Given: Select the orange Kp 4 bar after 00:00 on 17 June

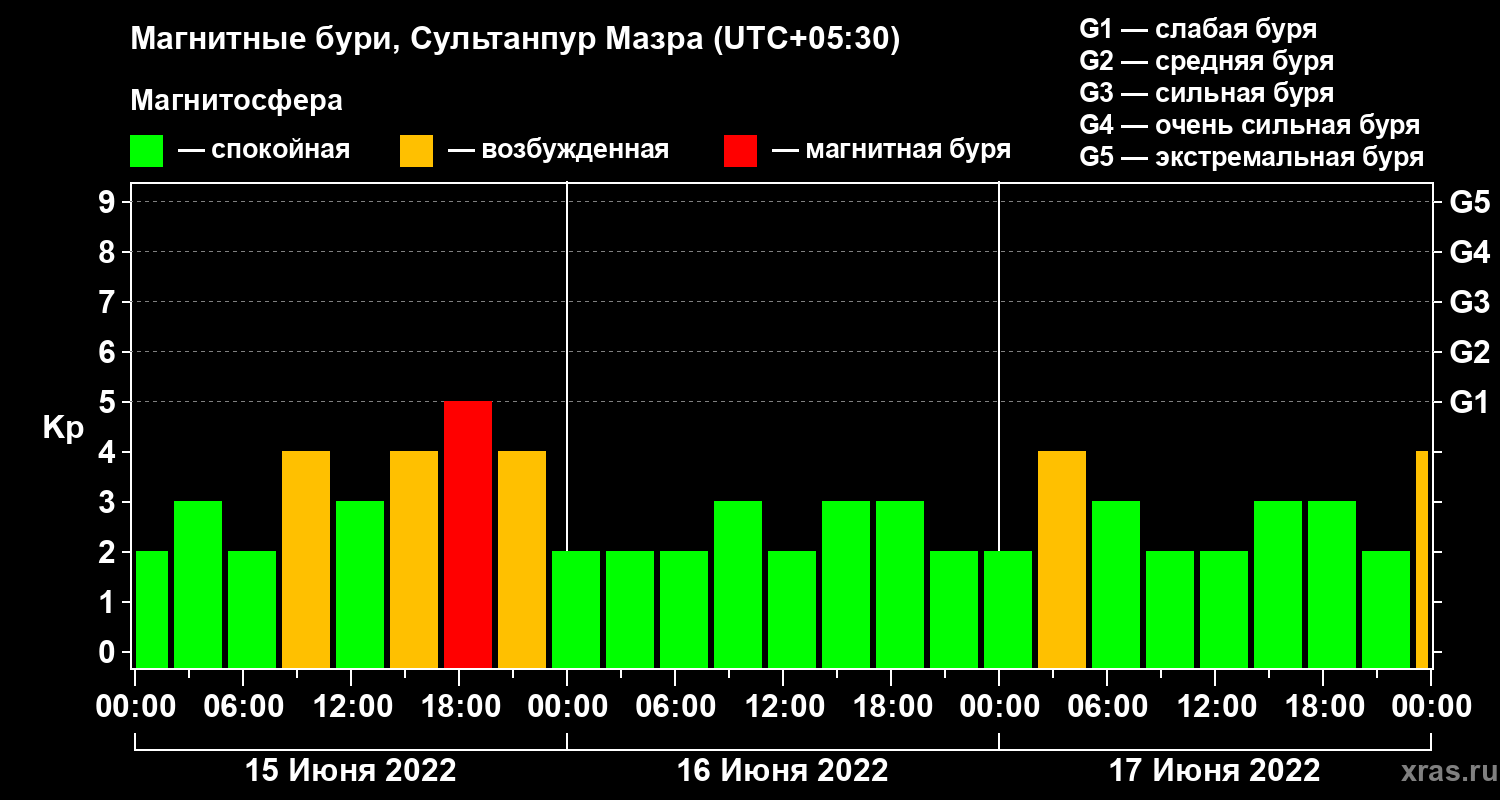Looking at the screenshot, I should (1062, 560).
